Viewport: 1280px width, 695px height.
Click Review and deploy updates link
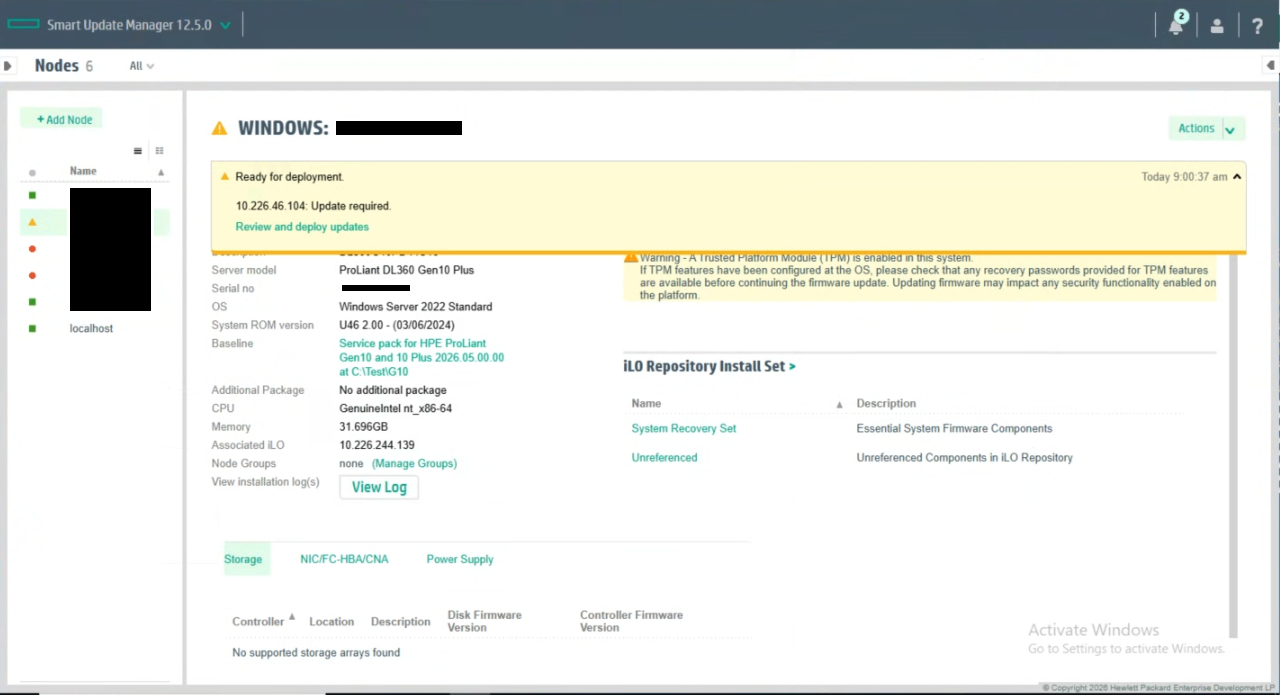[x=302, y=227]
